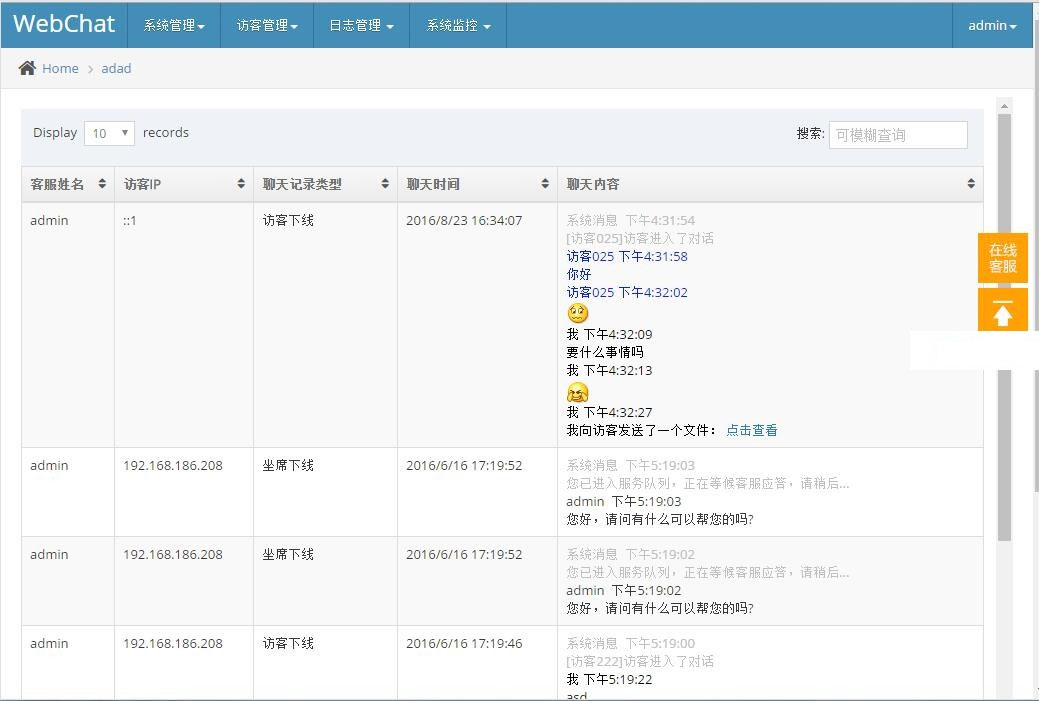Click the Home breadcrumb link

(60, 68)
